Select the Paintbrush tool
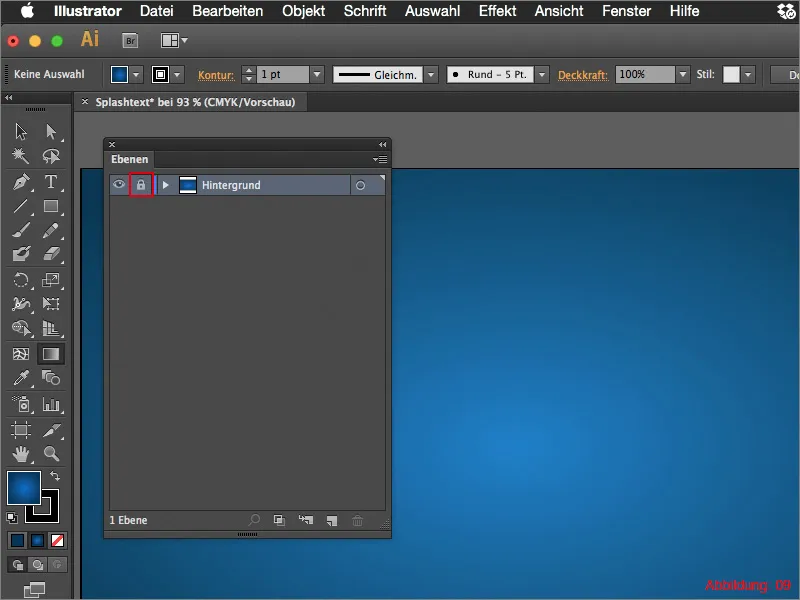This screenshot has width=800, height=600. (x=21, y=230)
